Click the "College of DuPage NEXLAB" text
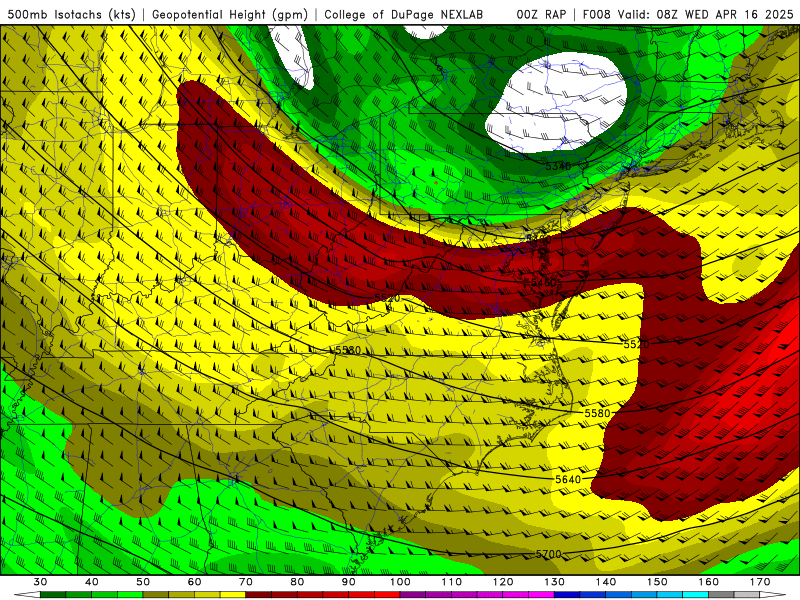 coord(403,14)
